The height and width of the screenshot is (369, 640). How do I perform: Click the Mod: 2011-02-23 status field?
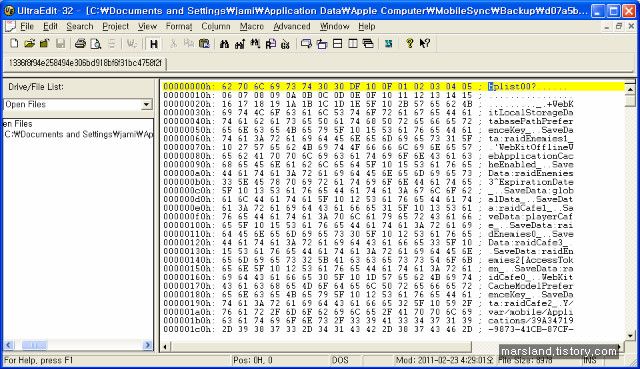(x=444, y=360)
